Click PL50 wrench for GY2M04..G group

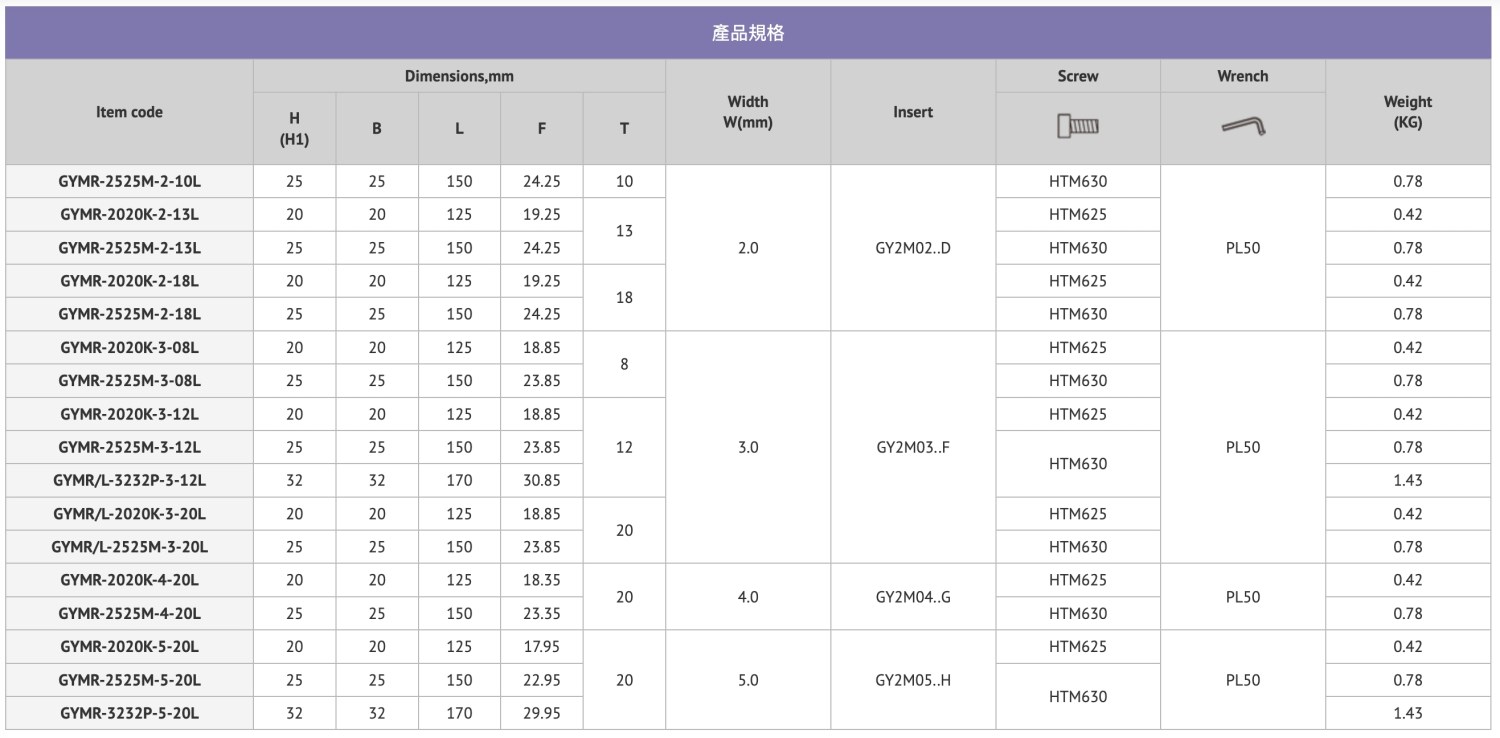tap(1243, 597)
